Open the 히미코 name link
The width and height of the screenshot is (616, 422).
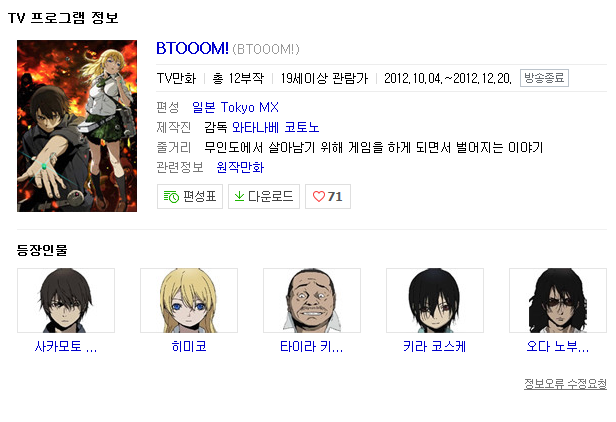pyautogui.click(x=189, y=347)
